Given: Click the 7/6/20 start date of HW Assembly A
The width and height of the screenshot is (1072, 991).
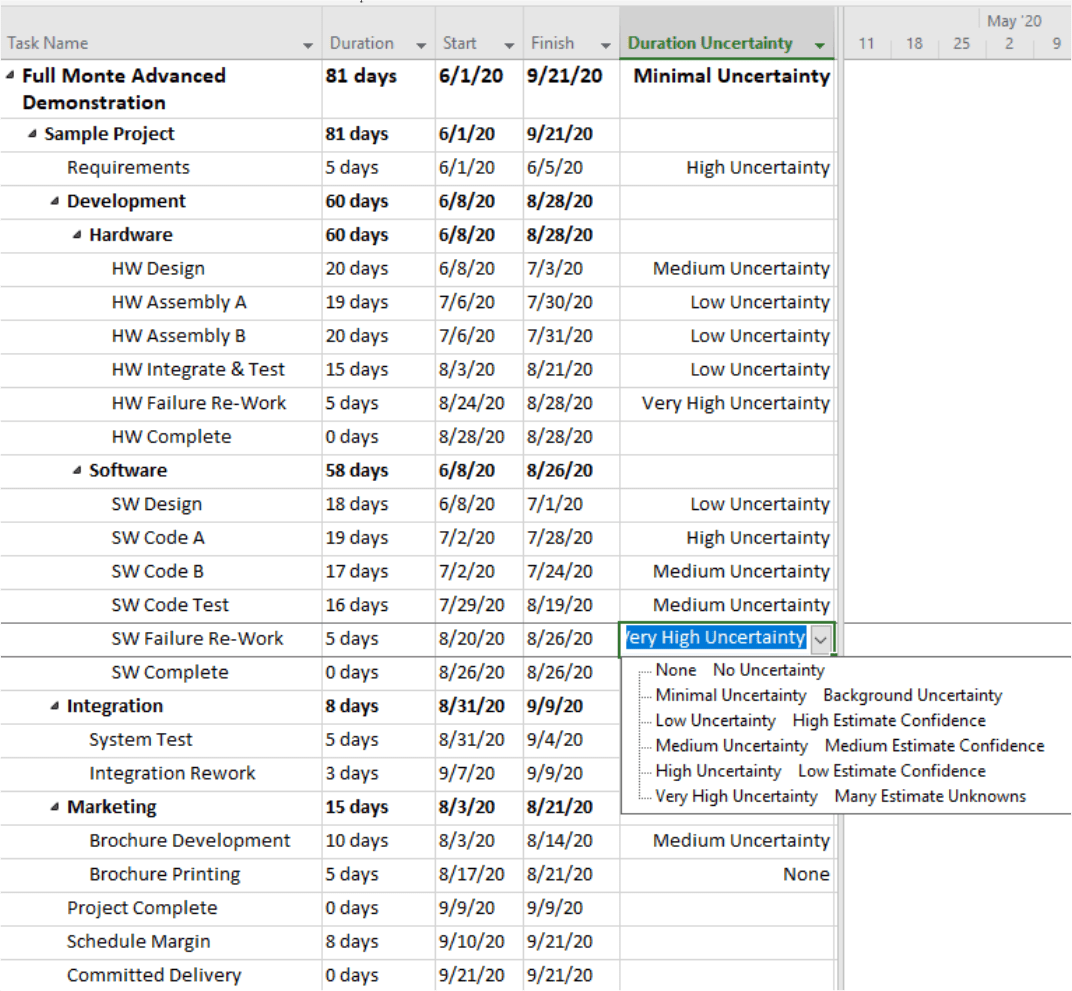Looking at the screenshot, I should pos(466,302).
